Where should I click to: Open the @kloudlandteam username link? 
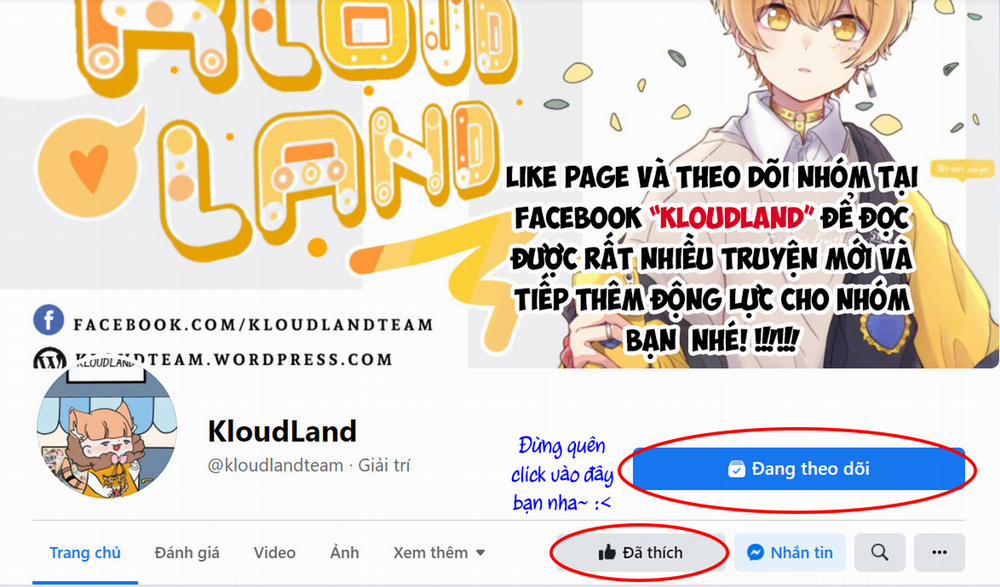tap(276, 465)
